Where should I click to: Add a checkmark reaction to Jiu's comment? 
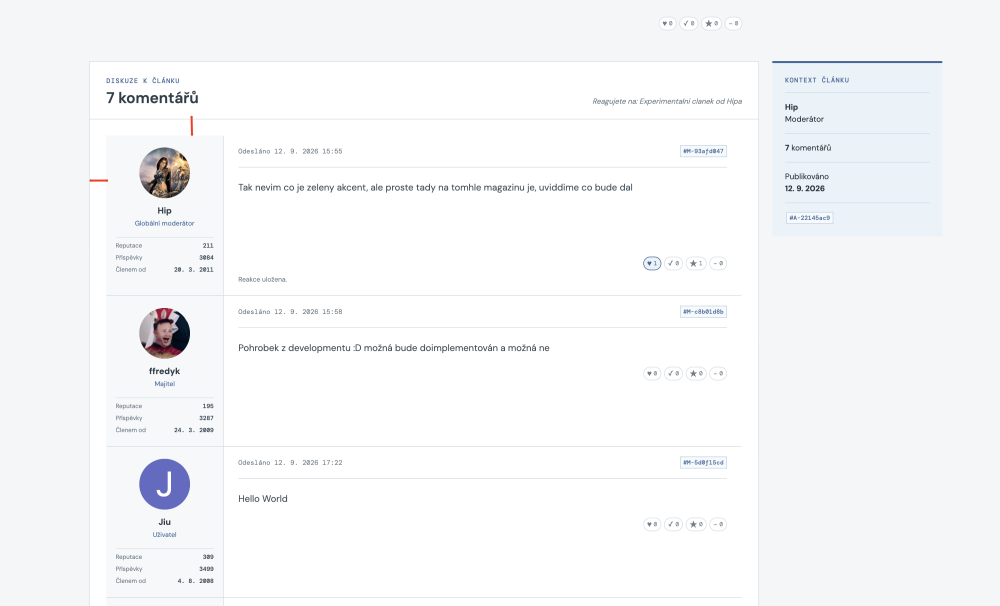click(673, 524)
